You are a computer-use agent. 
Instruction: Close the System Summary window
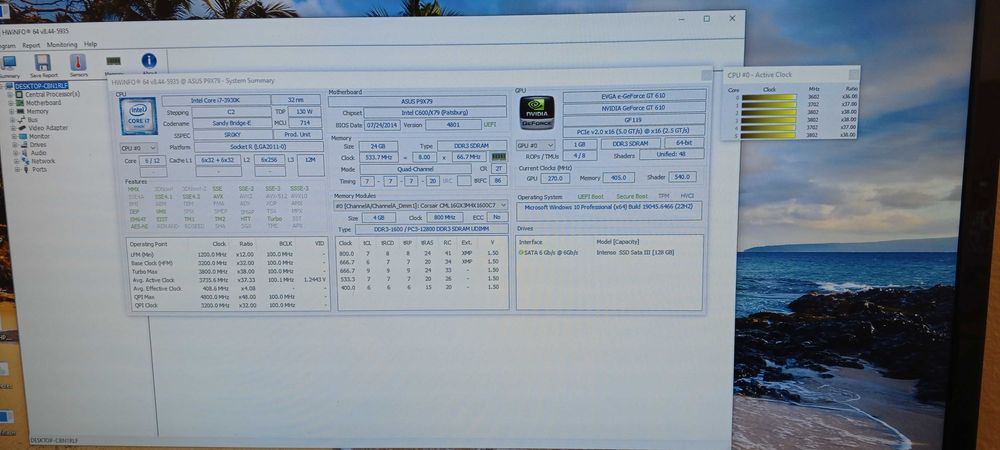[706, 75]
